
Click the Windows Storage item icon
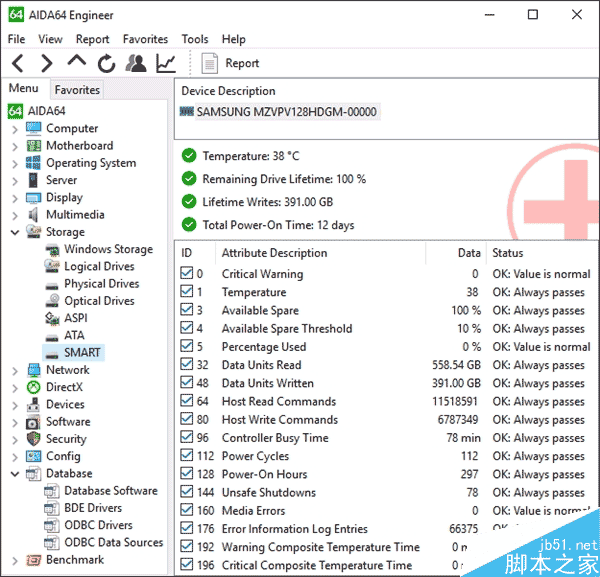tap(52, 249)
